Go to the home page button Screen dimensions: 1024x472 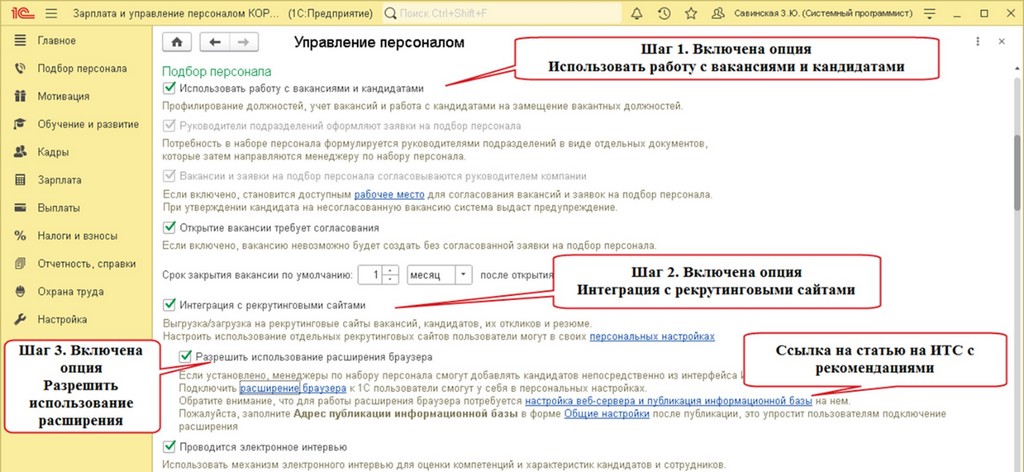pyautogui.click(x=177, y=42)
